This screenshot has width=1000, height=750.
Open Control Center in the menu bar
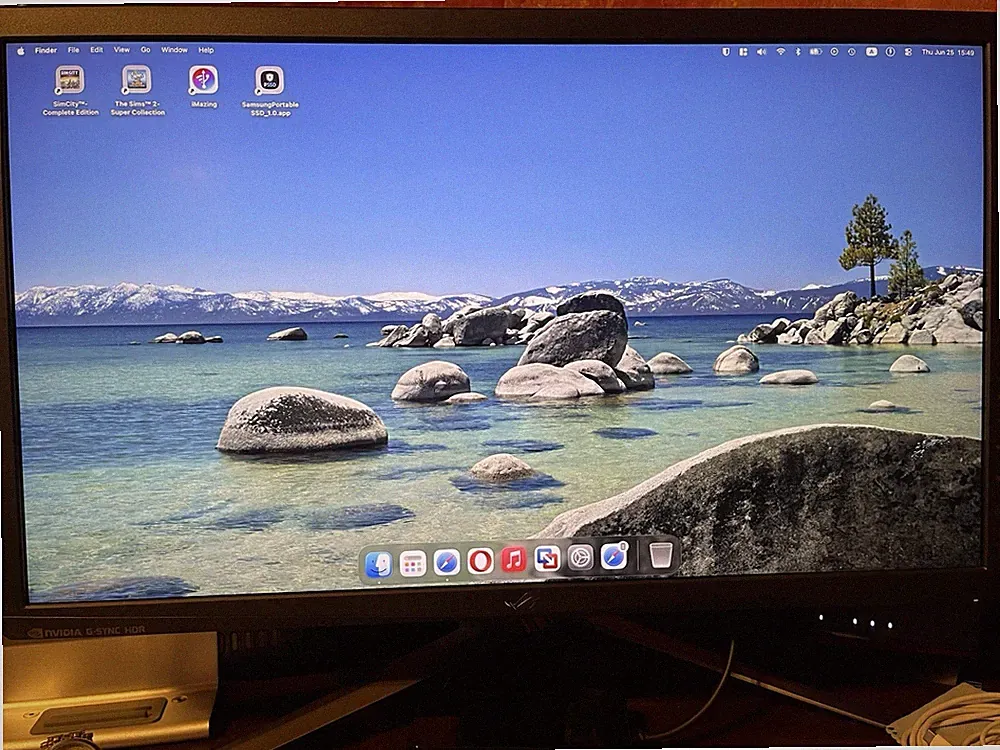pos(908,52)
